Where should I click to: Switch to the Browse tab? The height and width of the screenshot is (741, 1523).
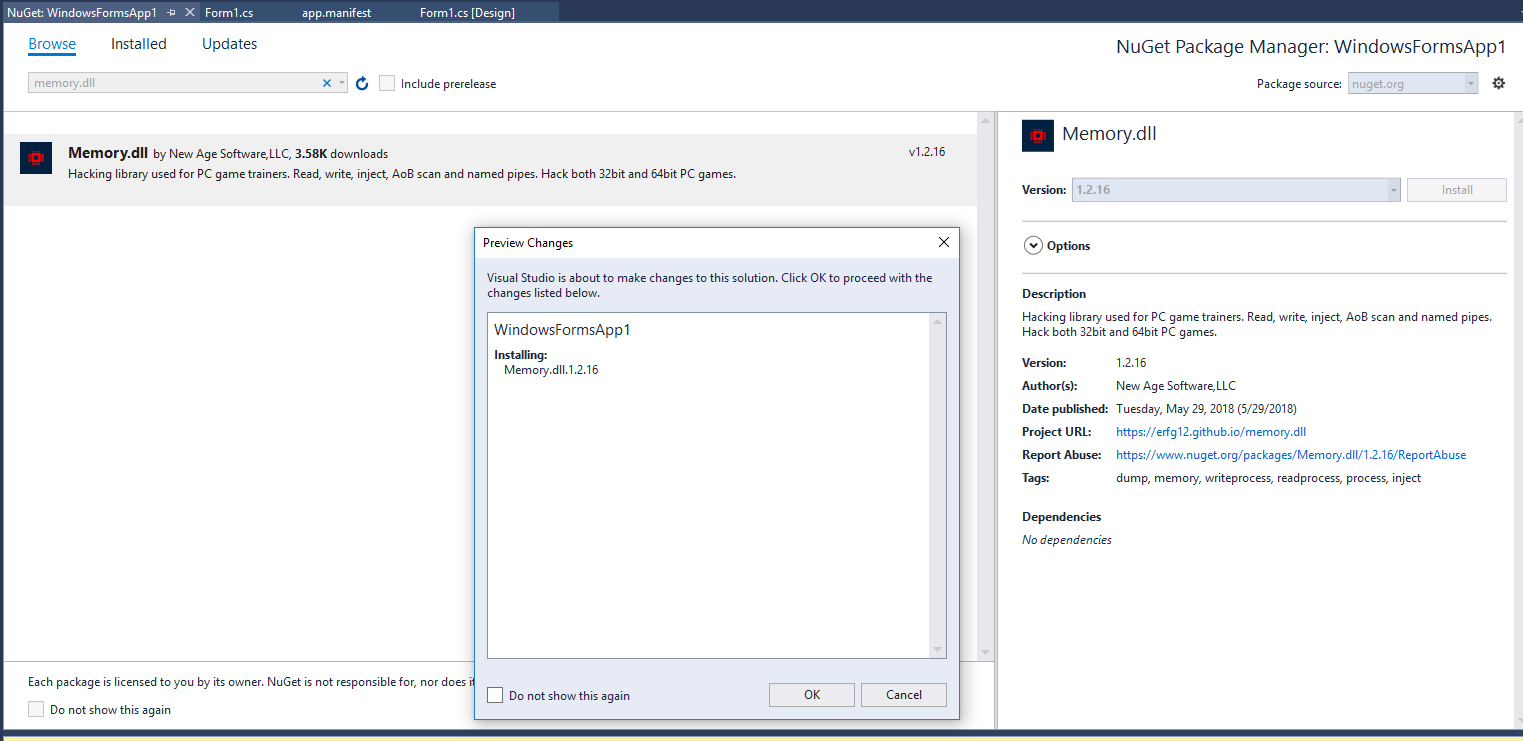point(52,44)
